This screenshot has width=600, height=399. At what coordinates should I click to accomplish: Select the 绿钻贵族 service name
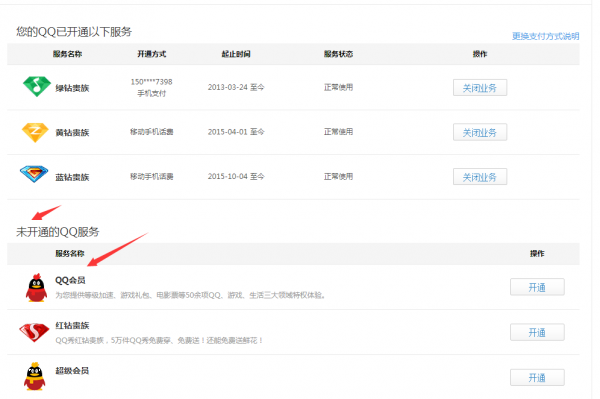pyautogui.click(x=72, y=88)
